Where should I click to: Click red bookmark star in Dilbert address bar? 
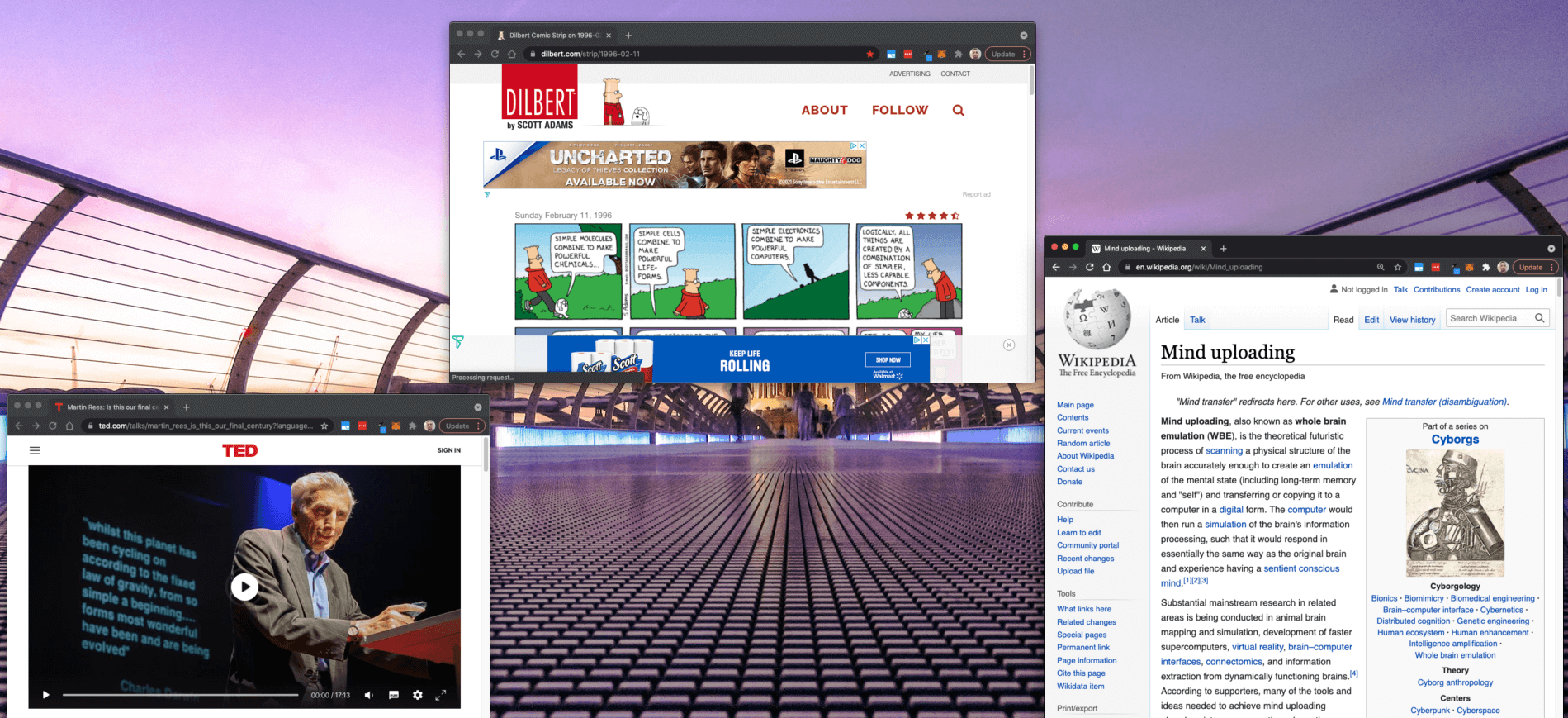click(x=869, y=54)
